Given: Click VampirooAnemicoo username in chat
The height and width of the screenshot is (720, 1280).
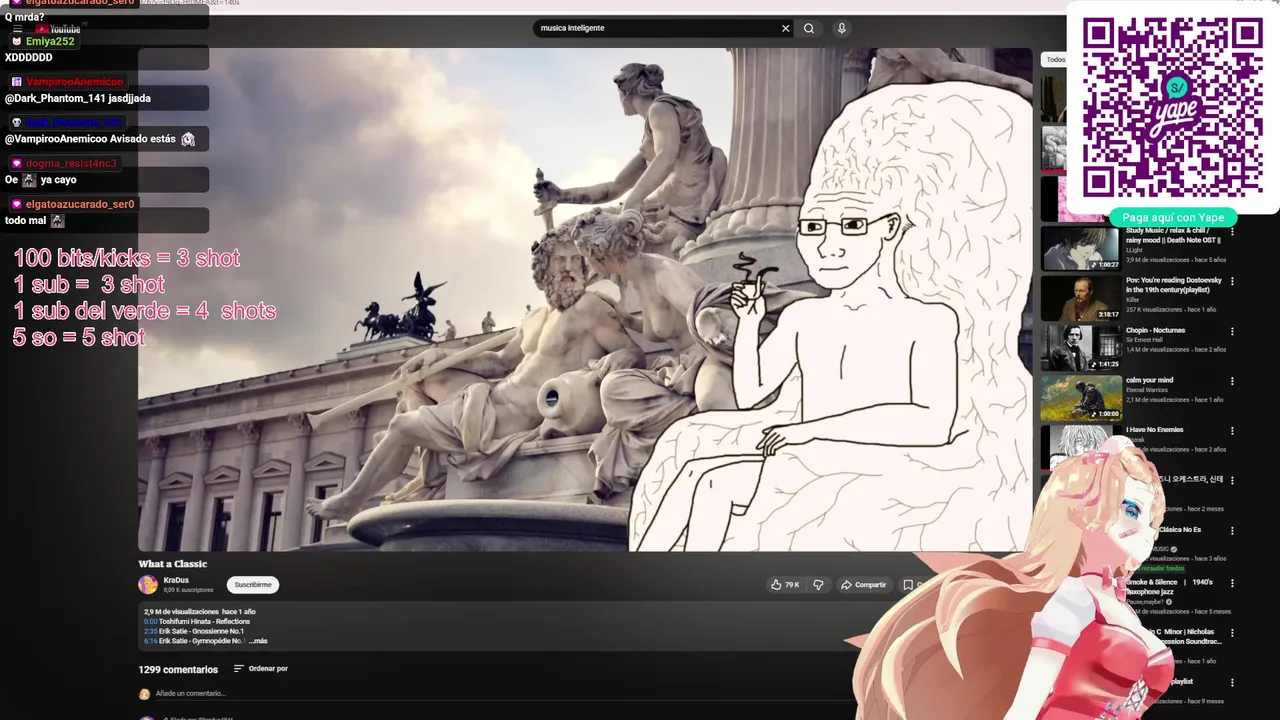Looking at the screenshot, I should pos(75,82).
